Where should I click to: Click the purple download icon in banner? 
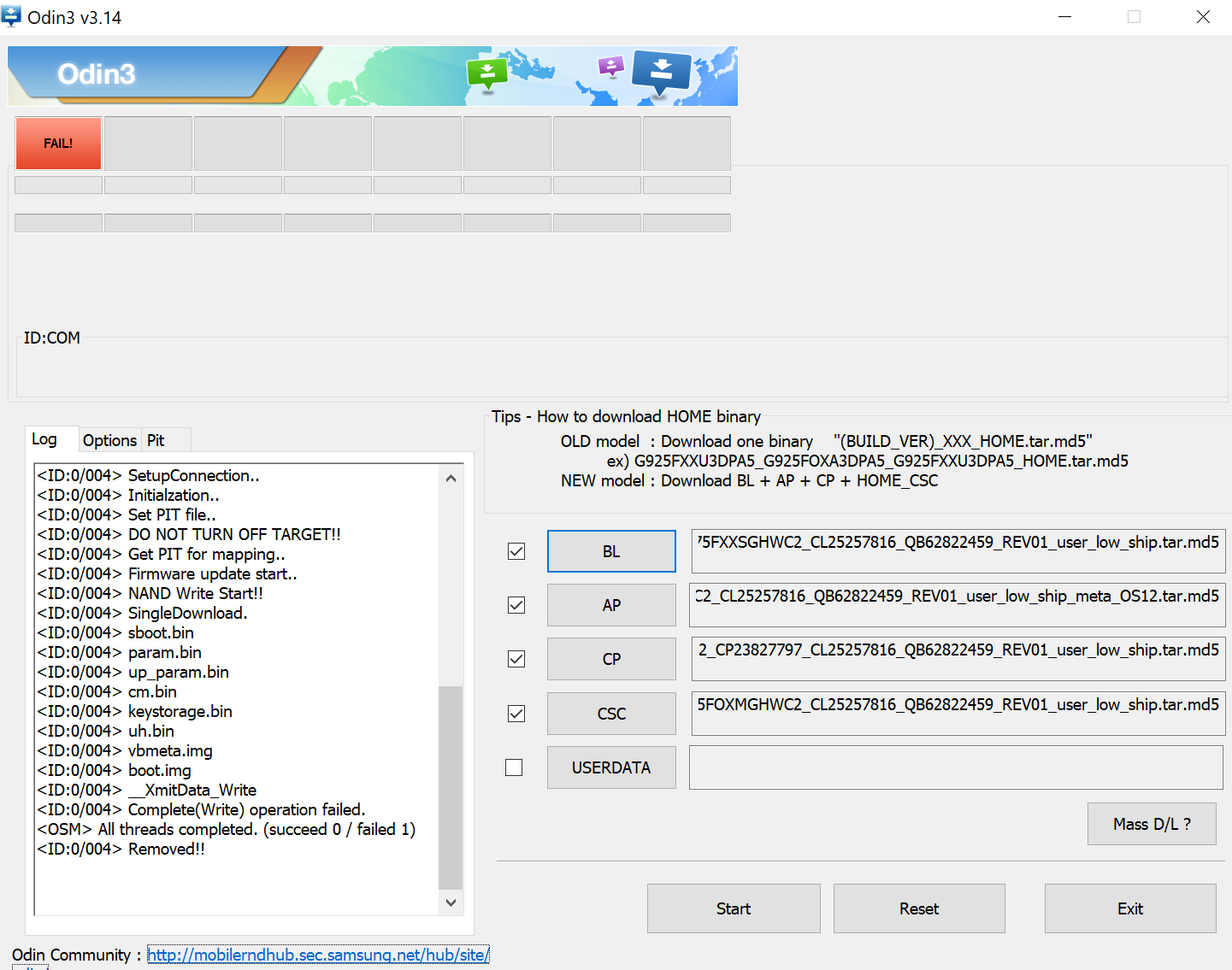[x=611, y=67]
